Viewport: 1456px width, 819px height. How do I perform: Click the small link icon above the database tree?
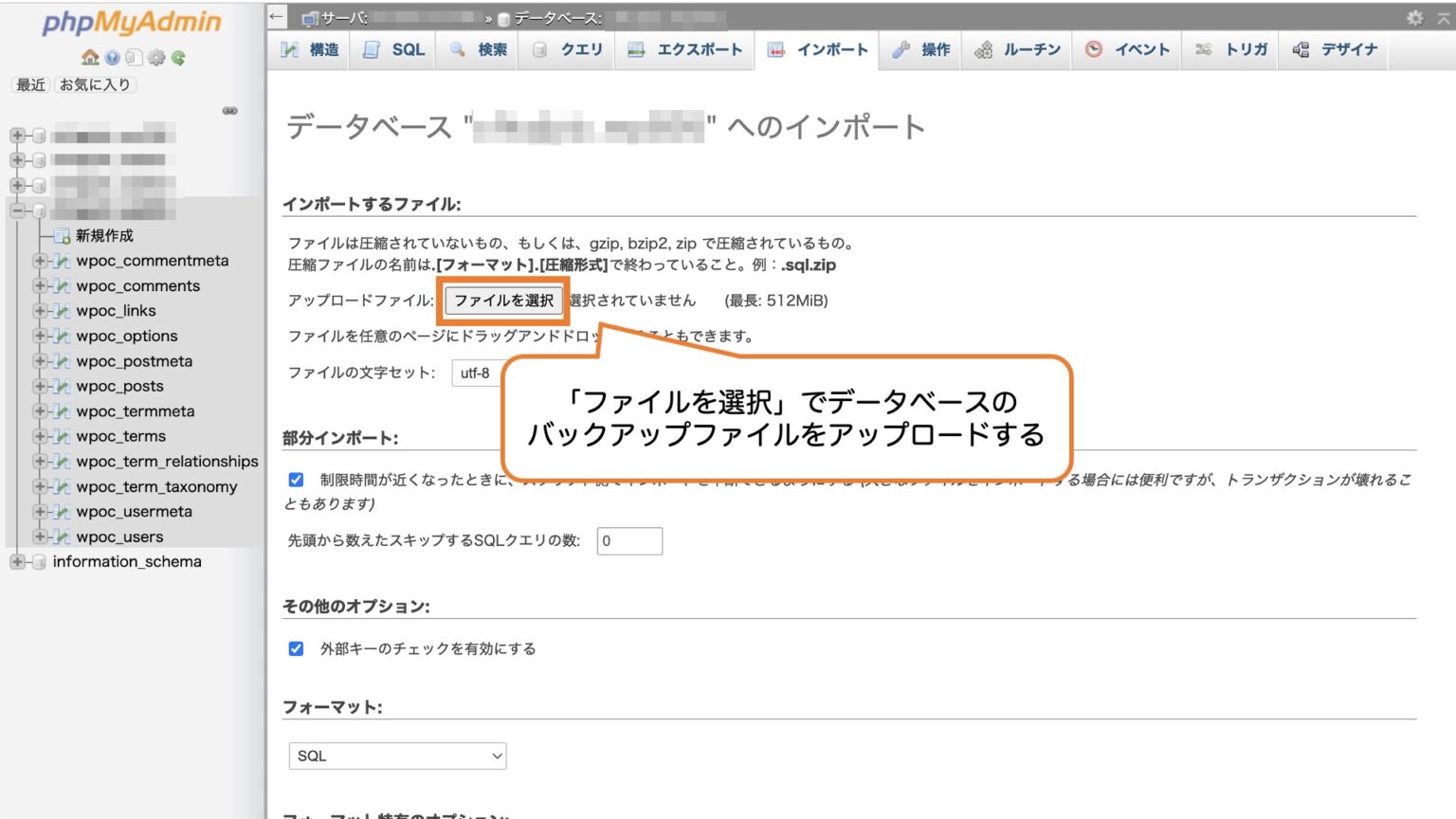point(227,113)
